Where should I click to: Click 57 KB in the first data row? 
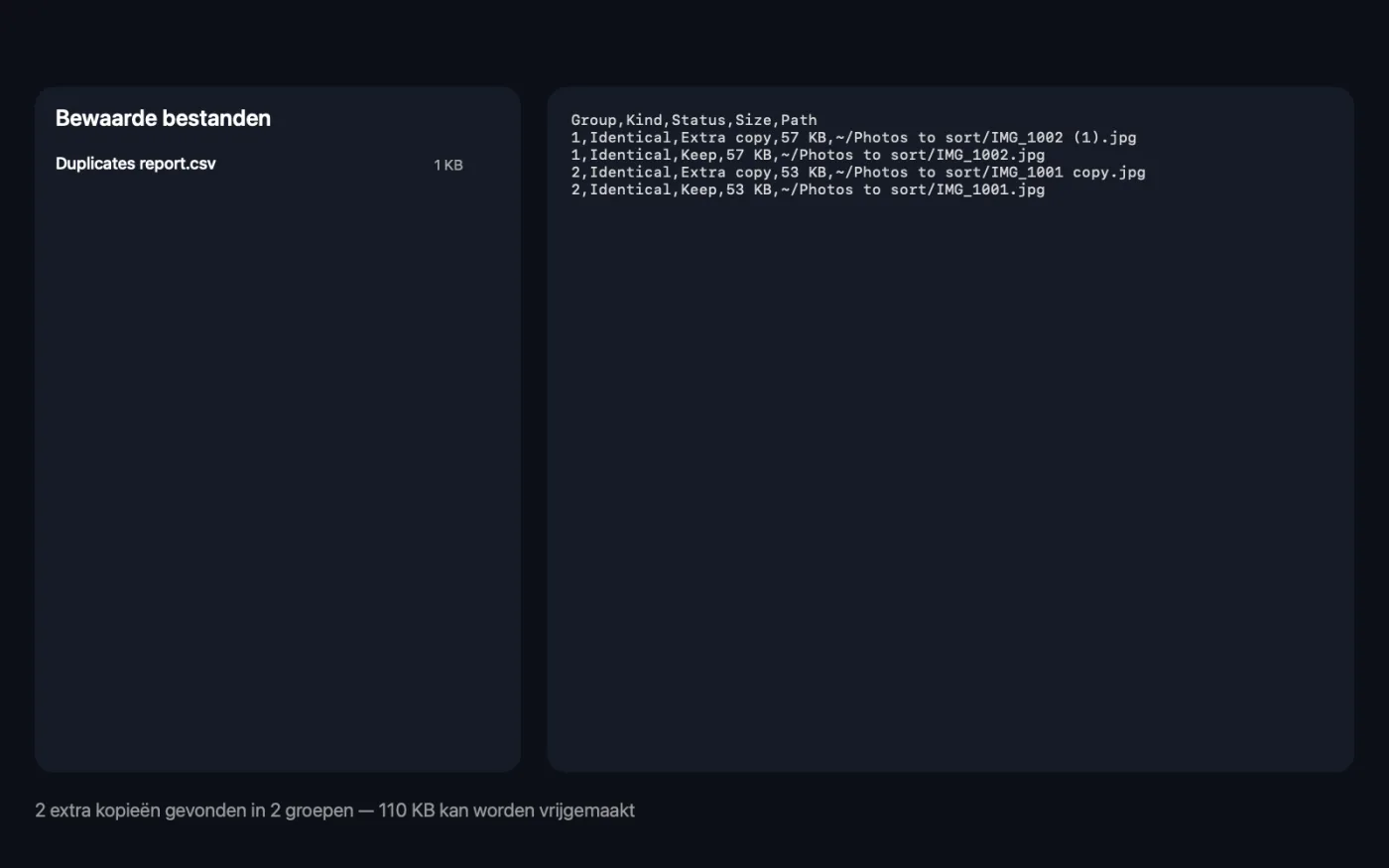click(804, 138)
